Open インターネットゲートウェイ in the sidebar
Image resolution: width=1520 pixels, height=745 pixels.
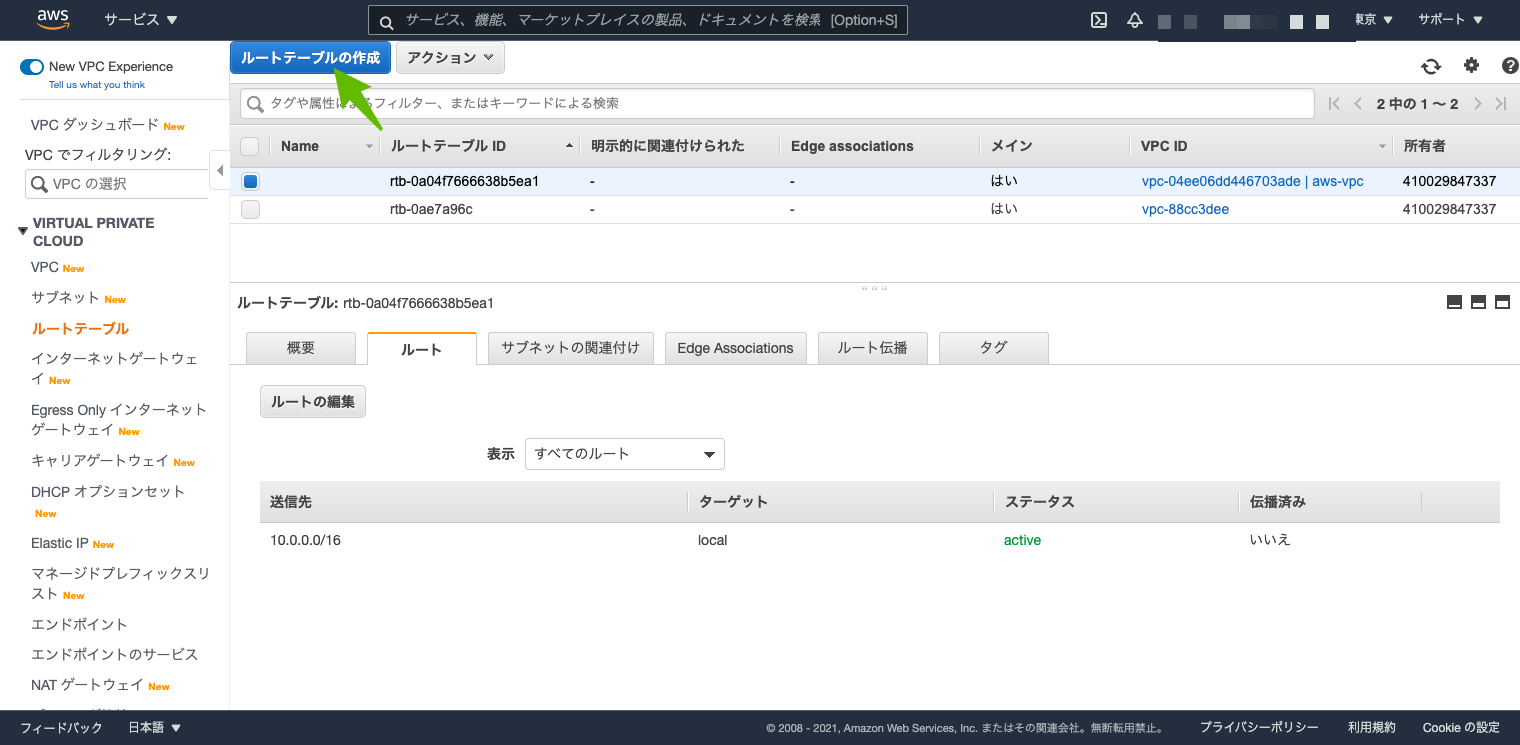(114, 369)
